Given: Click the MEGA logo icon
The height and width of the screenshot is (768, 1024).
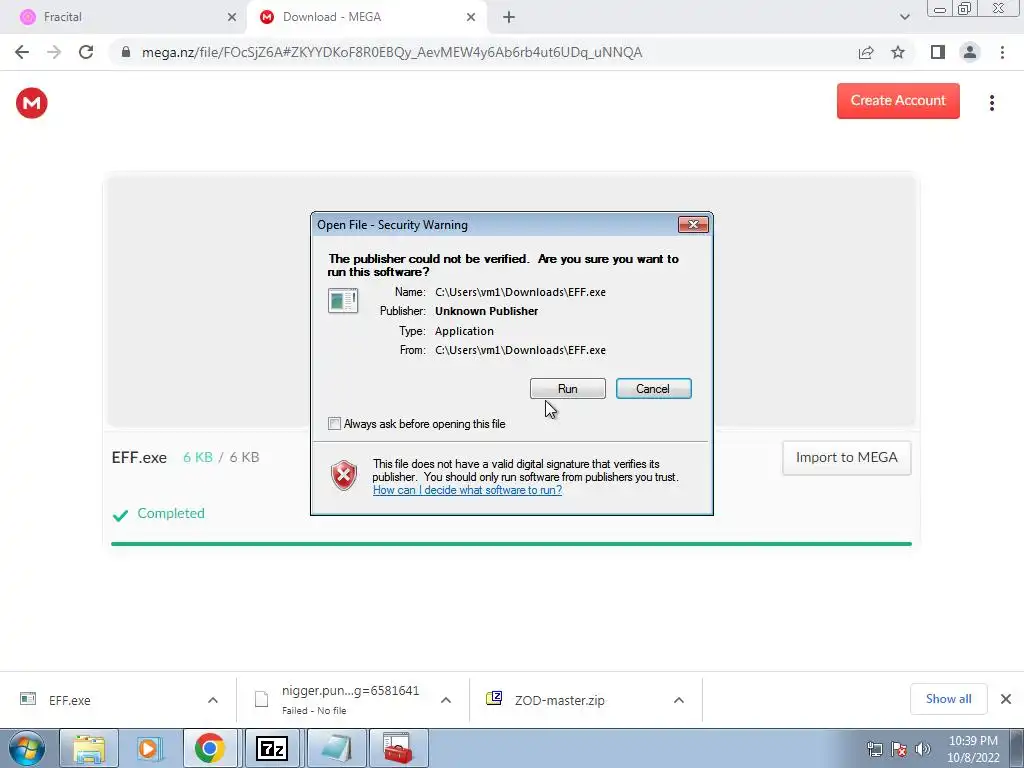Looking at the screenshot, I should (31, 103).
